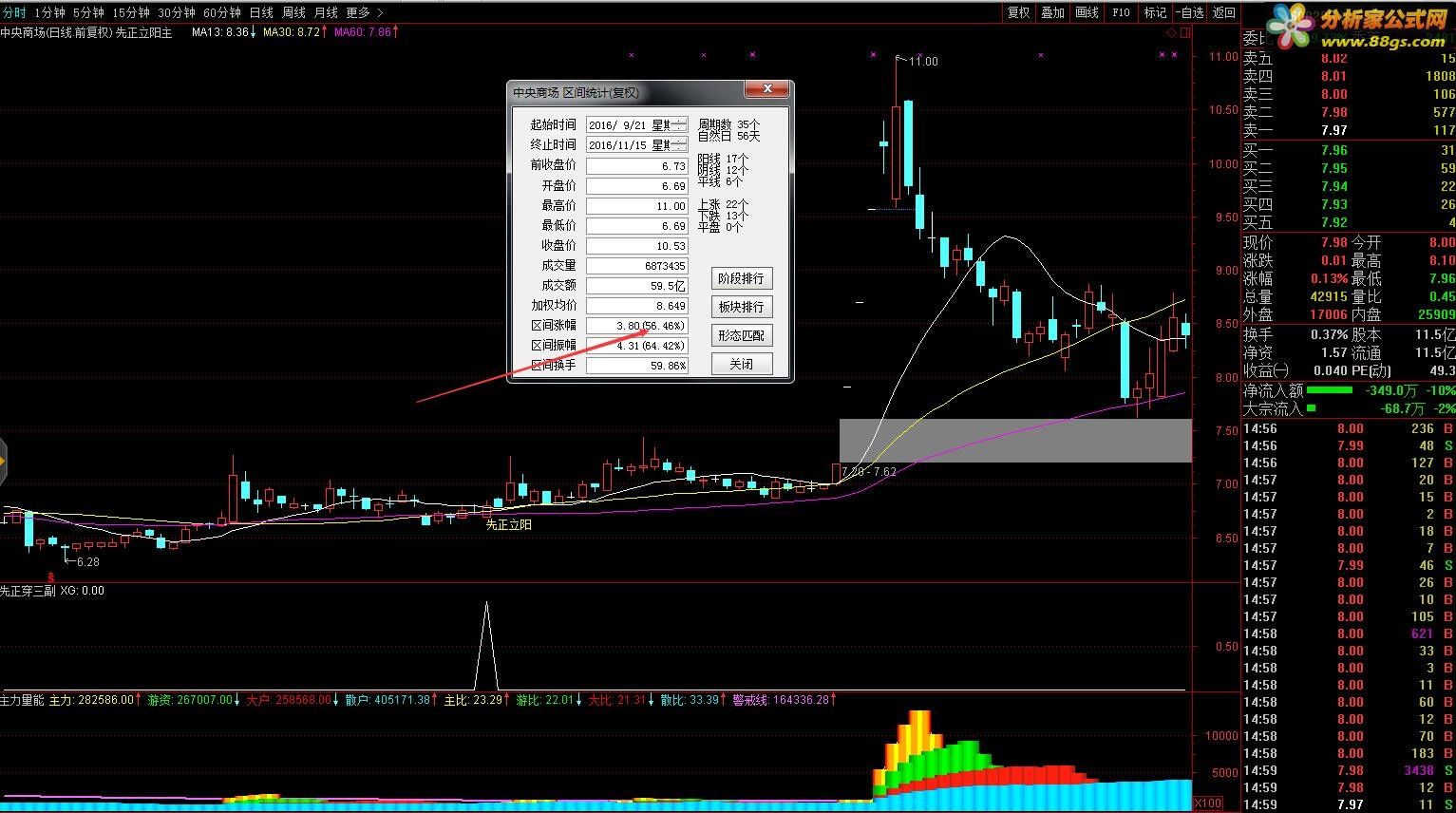
Task: Select the 5分钟 period tab
Action: (x=88, y=12)
